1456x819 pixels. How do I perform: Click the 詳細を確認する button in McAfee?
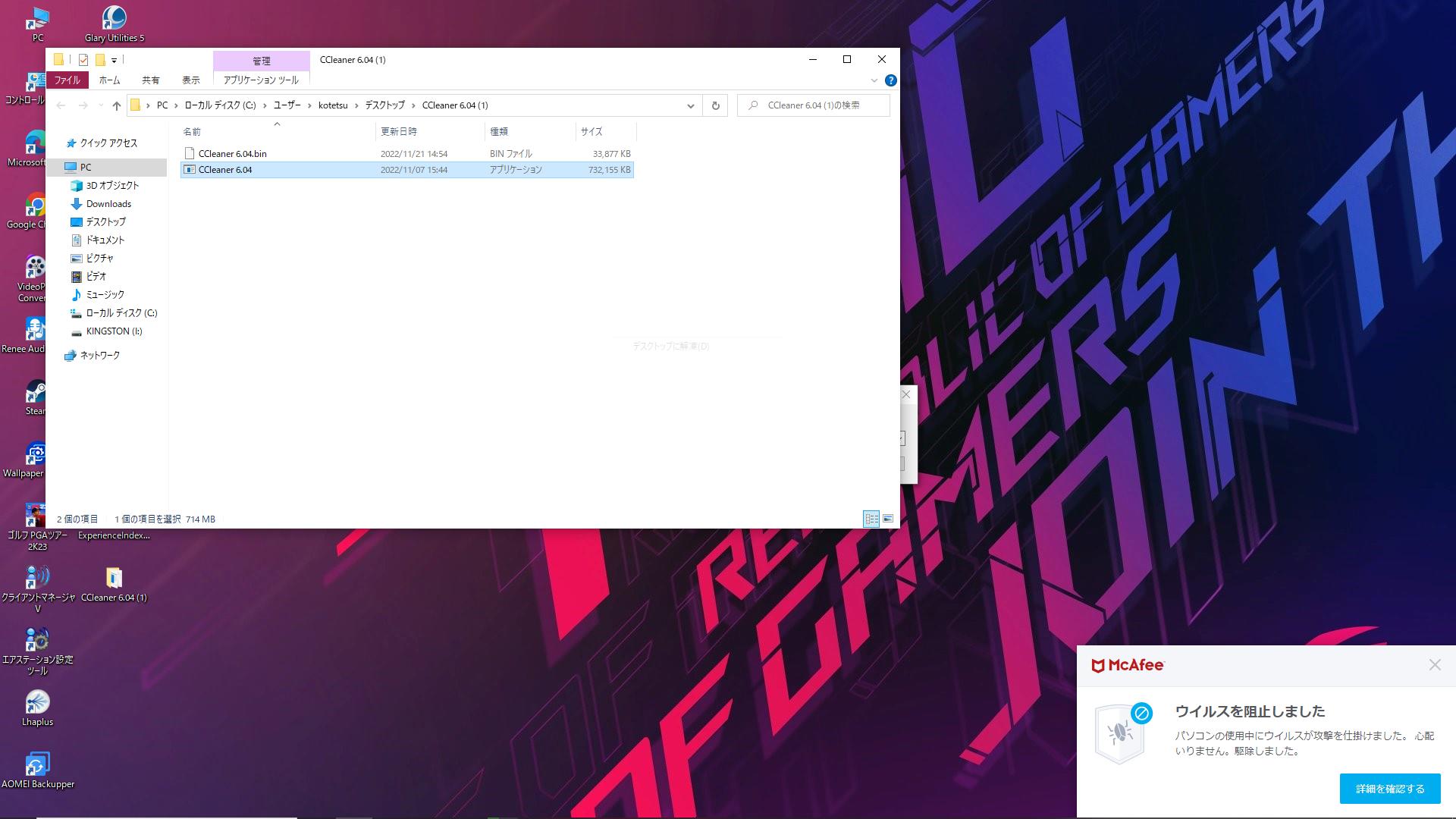click(1389, 789)
